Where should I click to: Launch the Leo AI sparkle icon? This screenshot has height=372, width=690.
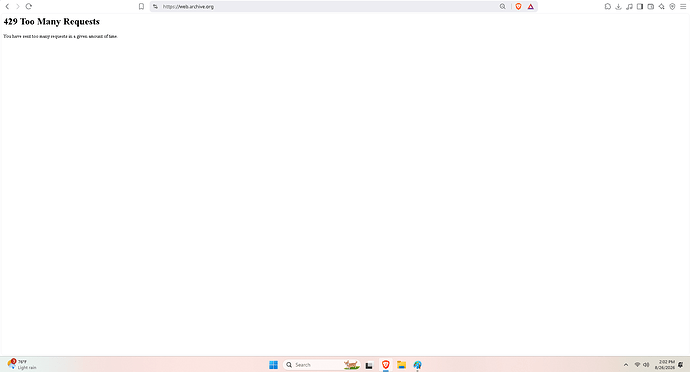[x=661, y=7]
